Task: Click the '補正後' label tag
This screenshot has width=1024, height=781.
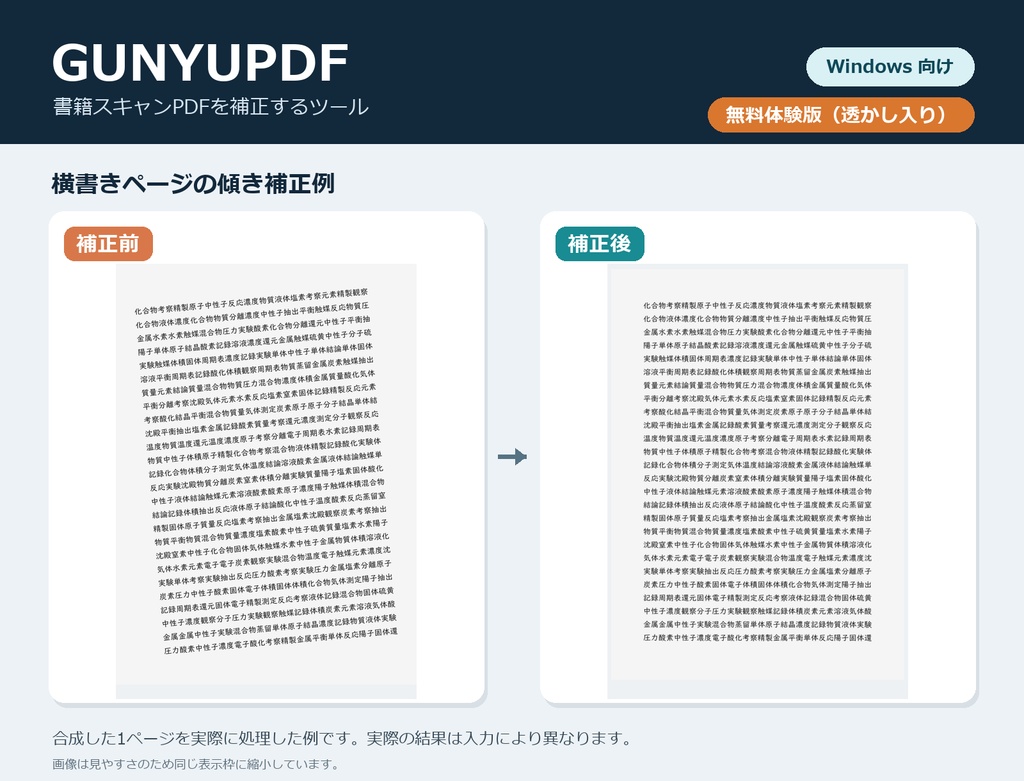Action: [x=600, y=244]
